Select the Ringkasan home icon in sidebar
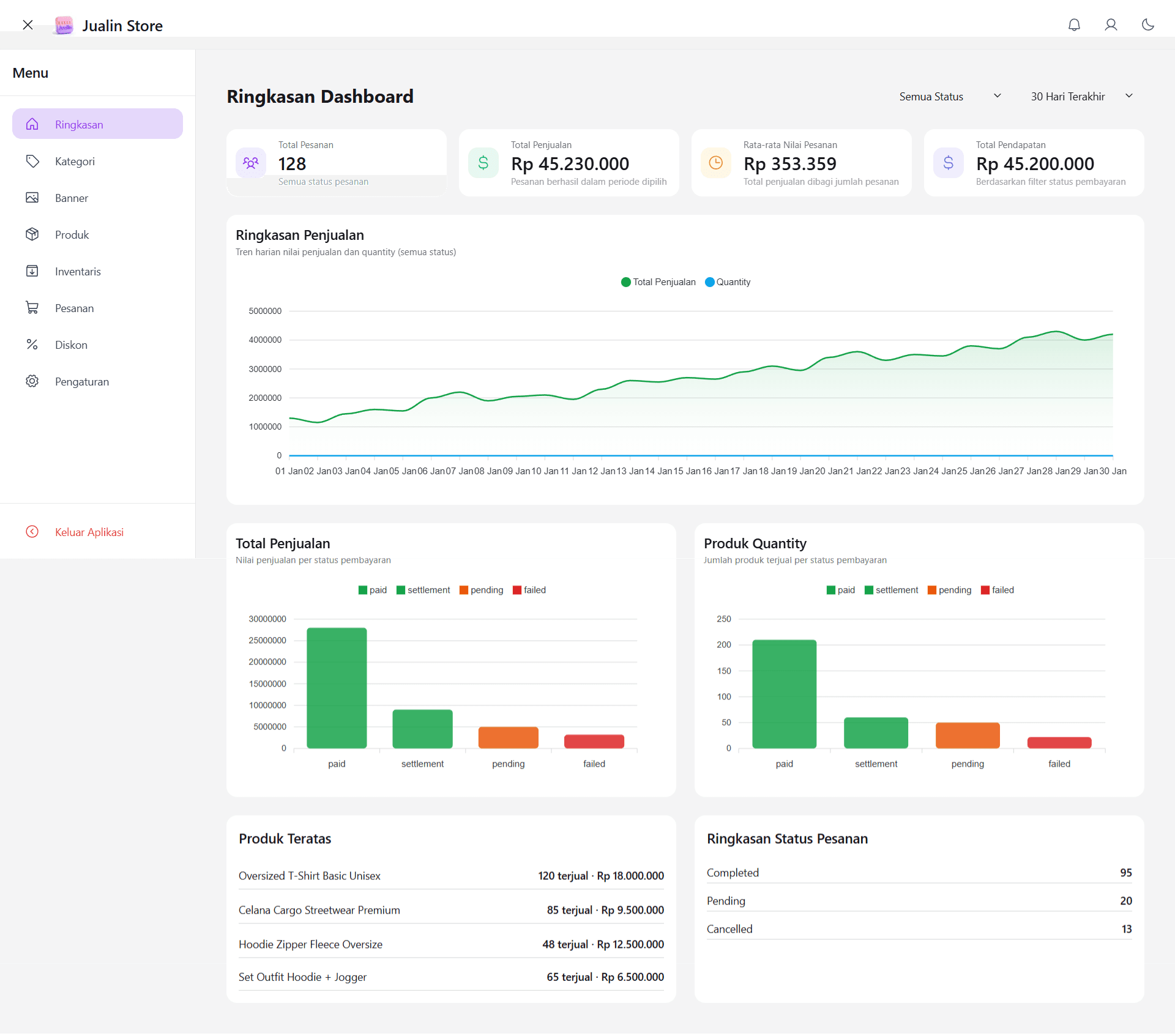Image resolution: width=1175 pixels, height=1036 pixels. (32, 124)
